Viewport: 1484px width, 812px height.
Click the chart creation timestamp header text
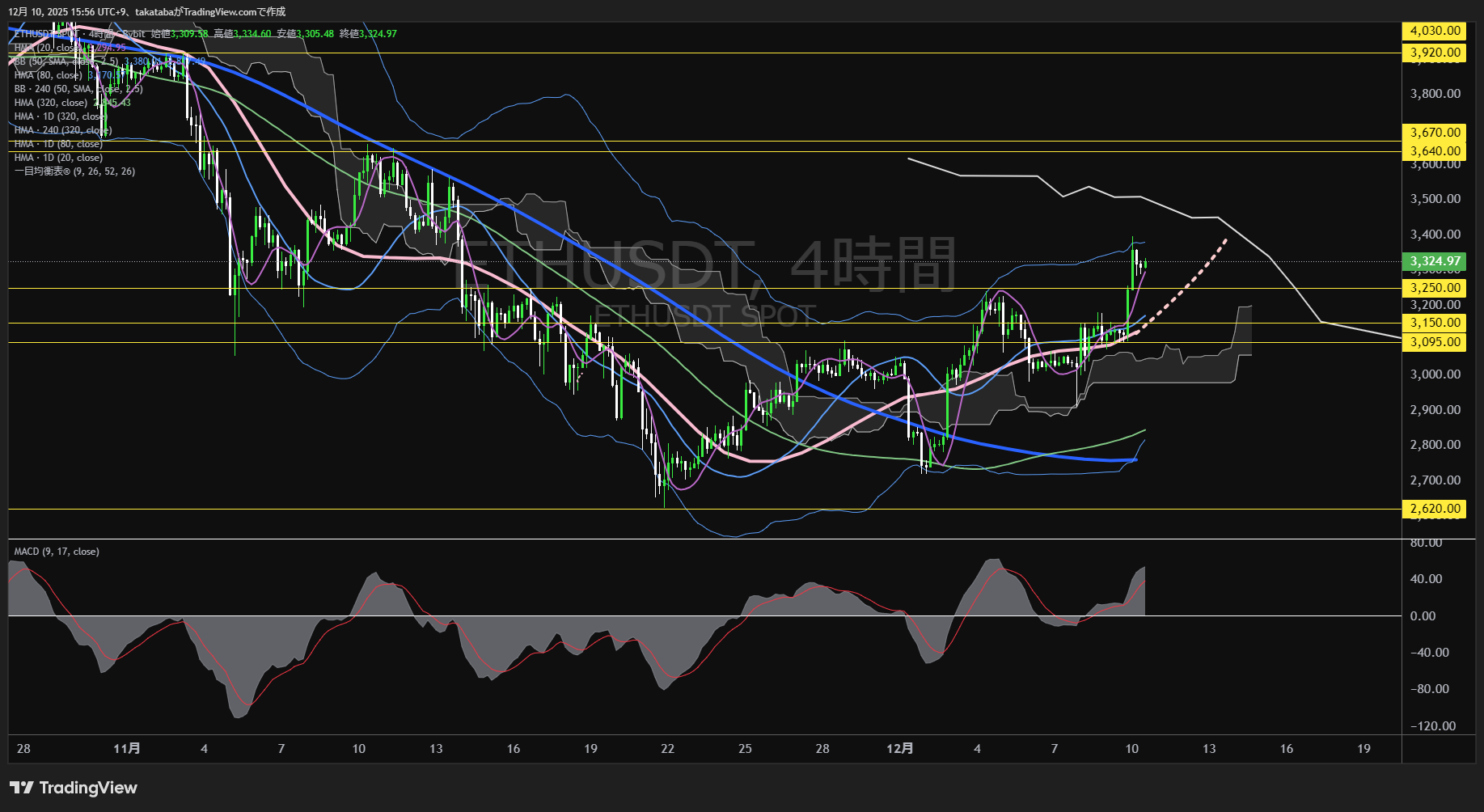coord(146,11)
